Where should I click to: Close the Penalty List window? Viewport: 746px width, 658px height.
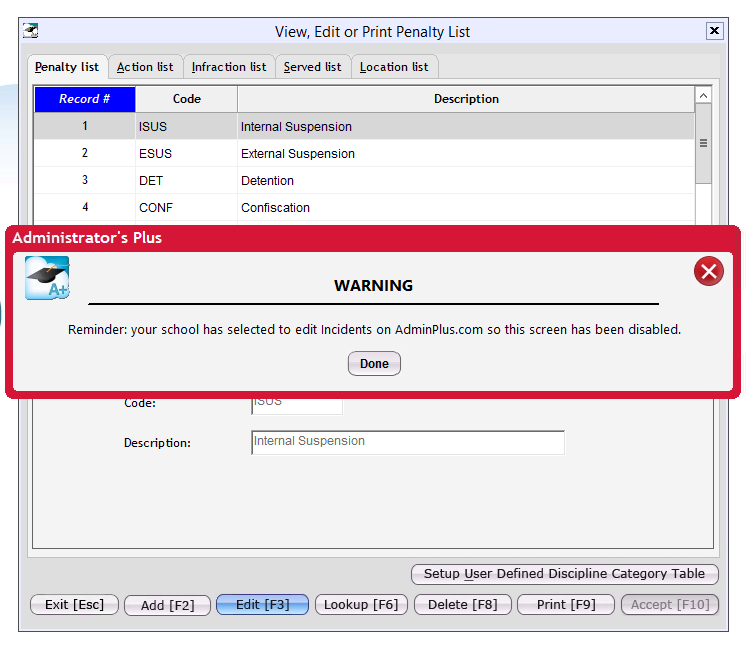tap(714, 31)
